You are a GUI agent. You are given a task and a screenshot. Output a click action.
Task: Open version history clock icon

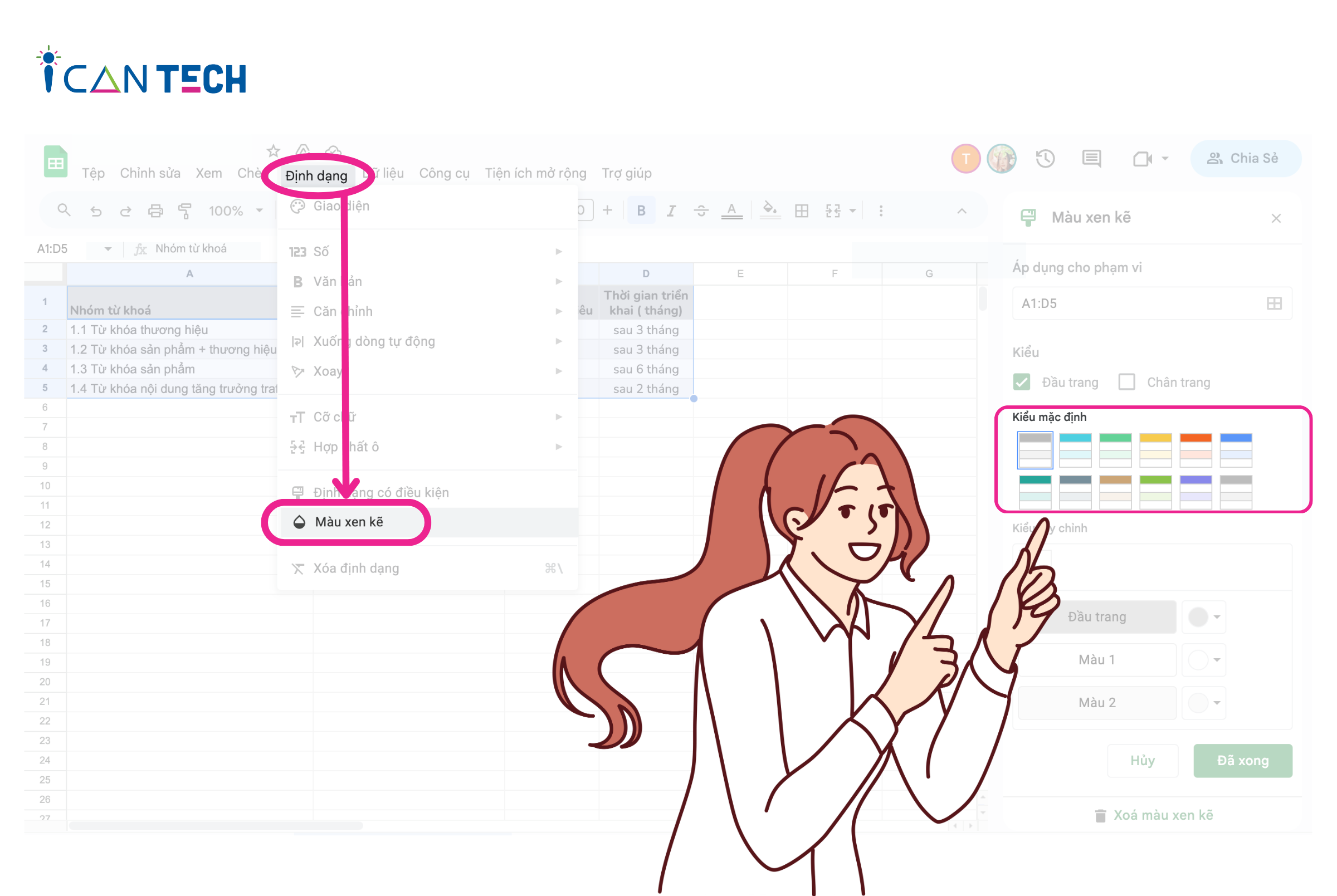(1046, 158)
